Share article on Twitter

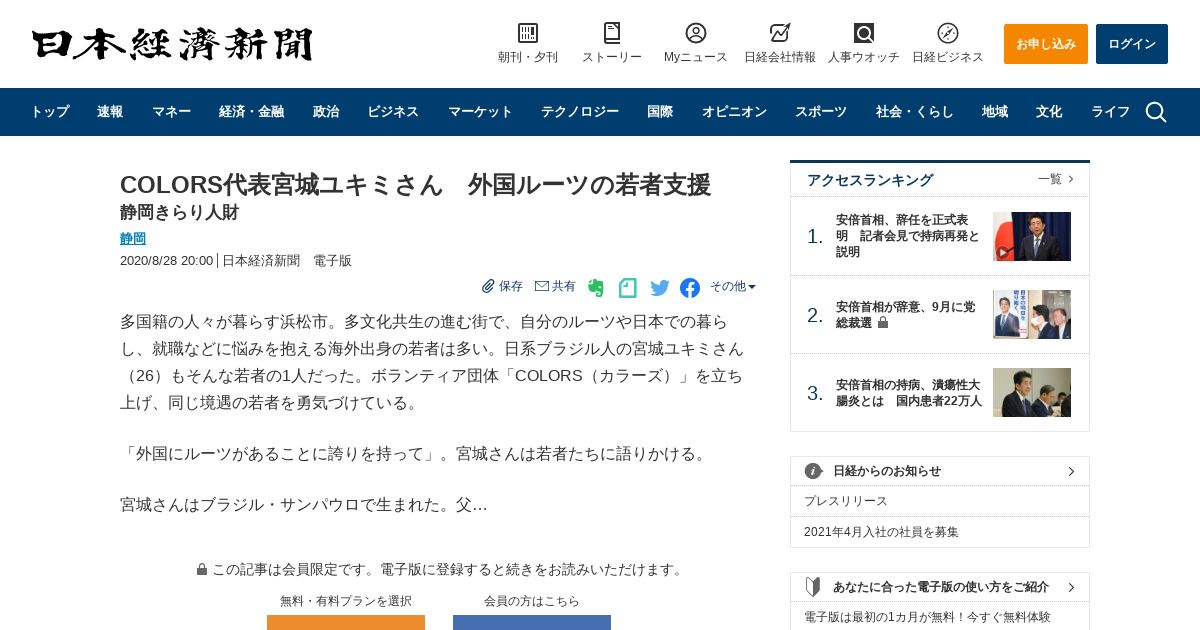(660, 288)
